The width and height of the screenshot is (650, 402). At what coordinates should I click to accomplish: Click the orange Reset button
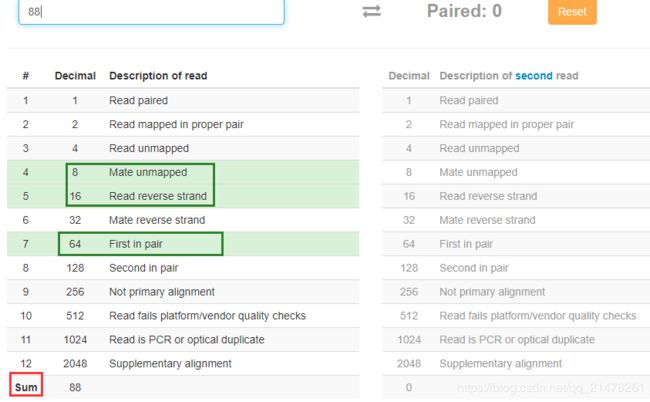(x=572, y=12)
